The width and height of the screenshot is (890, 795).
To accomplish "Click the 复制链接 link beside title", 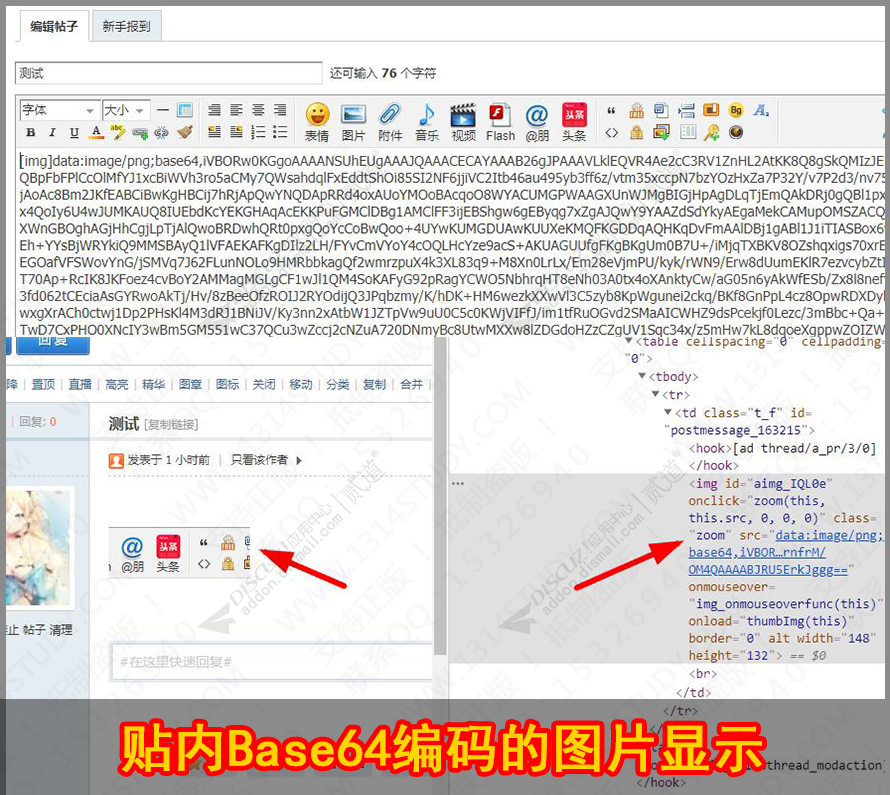I will point(171,425).
